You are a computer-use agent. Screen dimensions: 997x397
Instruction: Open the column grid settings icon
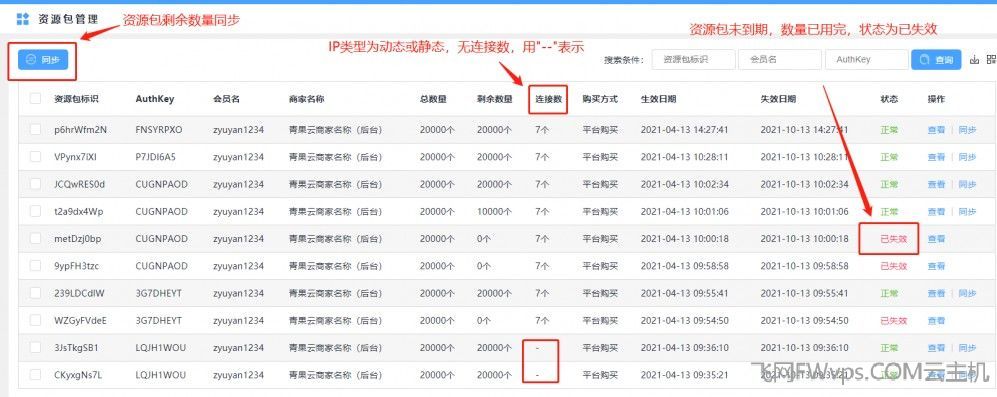point(991,60)
